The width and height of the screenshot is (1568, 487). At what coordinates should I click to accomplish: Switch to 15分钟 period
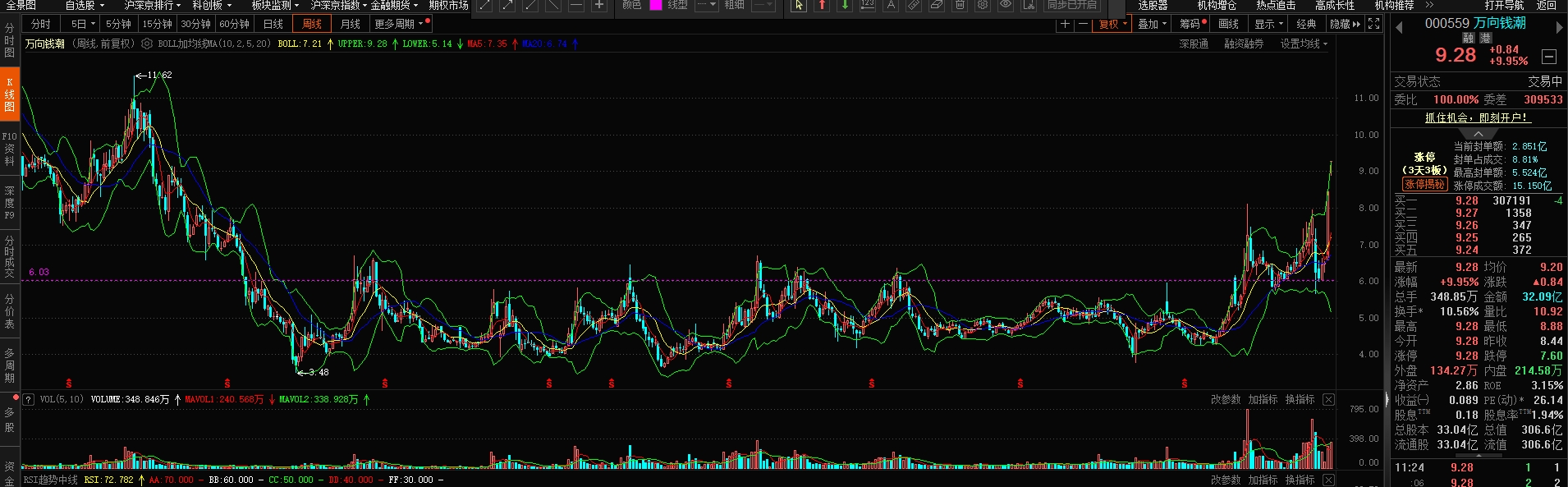tap(157, 24)
